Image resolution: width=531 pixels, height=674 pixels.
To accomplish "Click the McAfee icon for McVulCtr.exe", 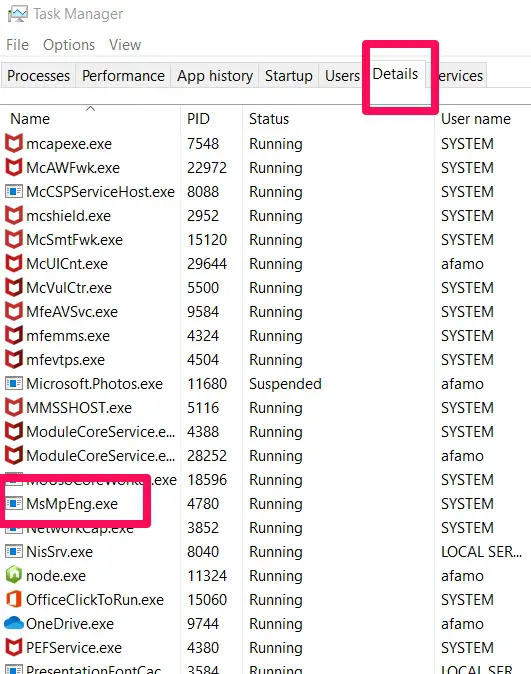I will 14,288.
